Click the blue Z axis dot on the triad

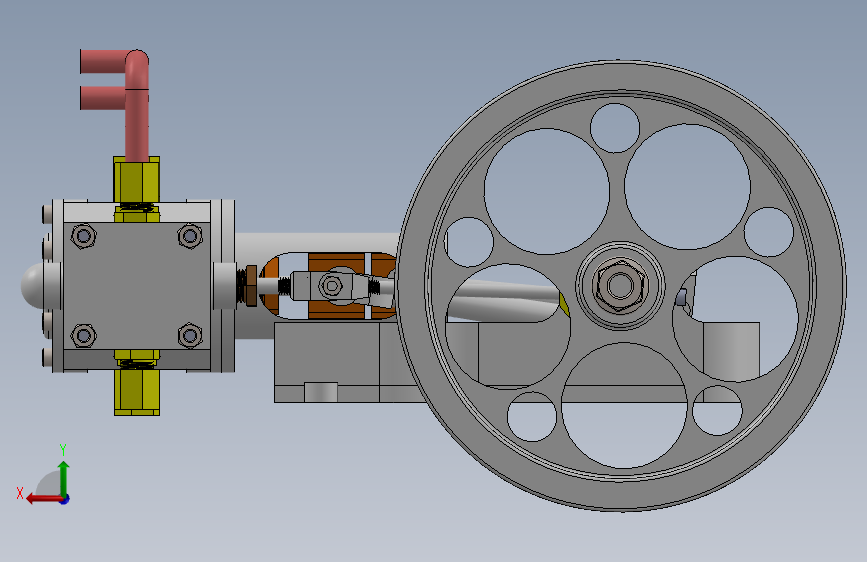[65, 499]
